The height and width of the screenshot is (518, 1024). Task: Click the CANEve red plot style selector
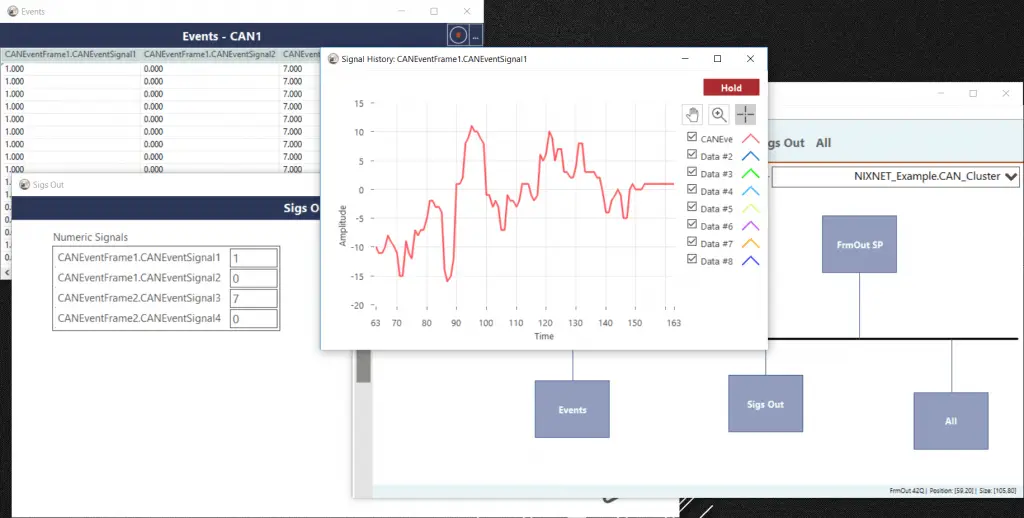pyautogui.click(x=749, y=139)
